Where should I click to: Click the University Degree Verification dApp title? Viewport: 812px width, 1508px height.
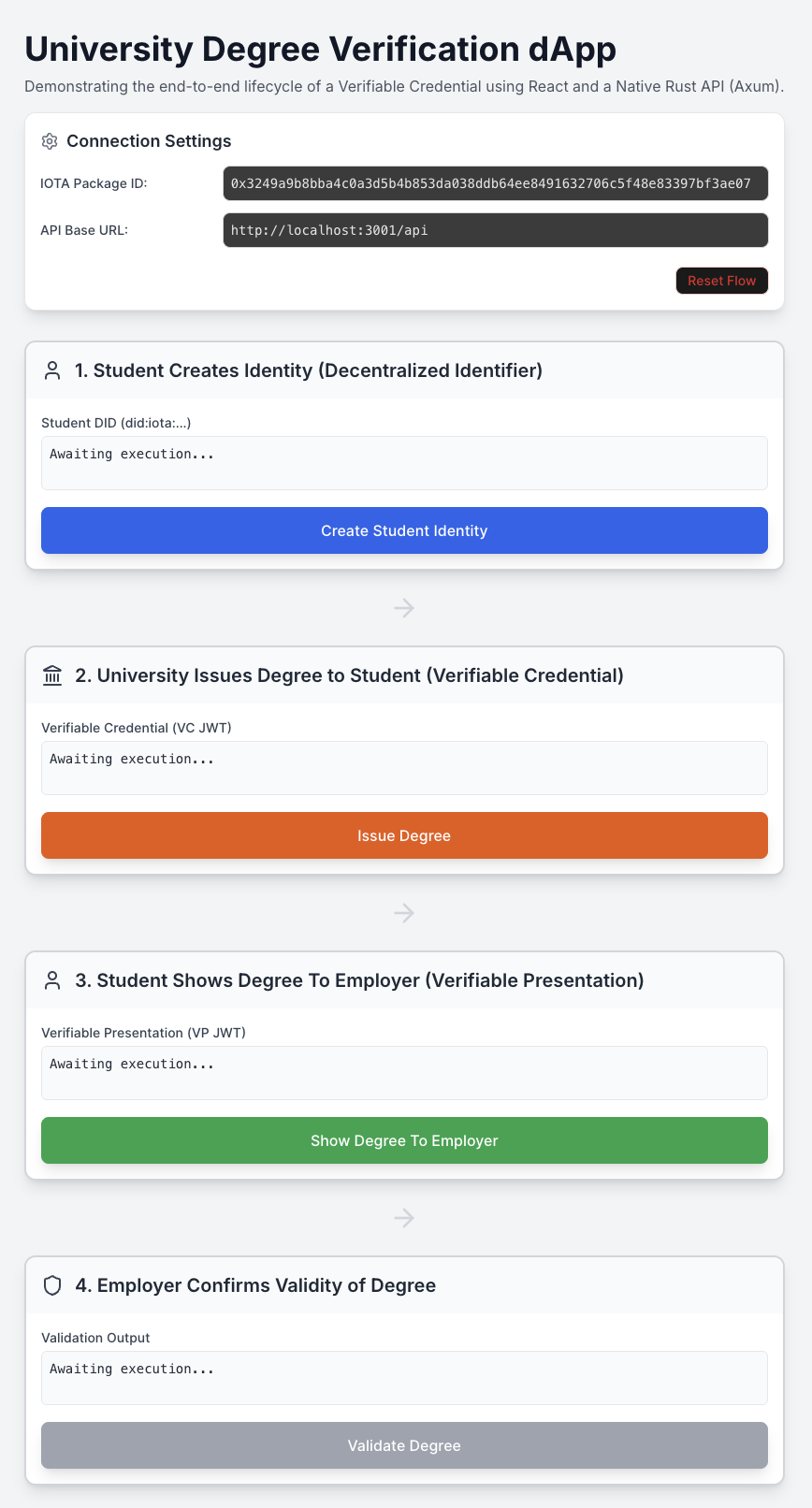(320, 50)
